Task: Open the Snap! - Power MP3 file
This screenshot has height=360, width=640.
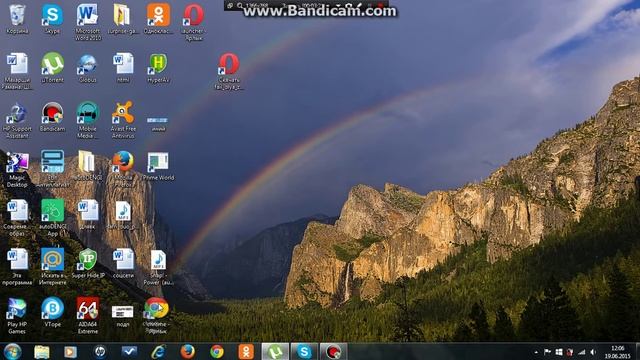Action: pos(158,260)
